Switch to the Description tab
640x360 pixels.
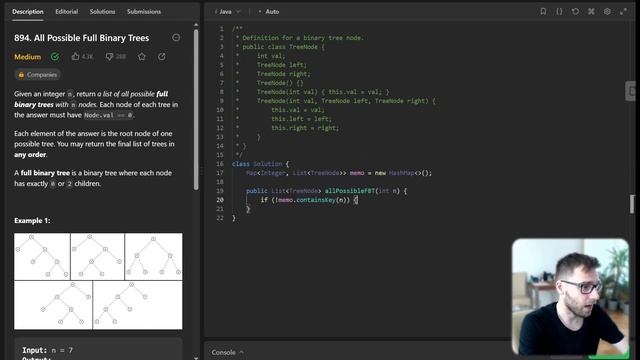click(28, 11)
